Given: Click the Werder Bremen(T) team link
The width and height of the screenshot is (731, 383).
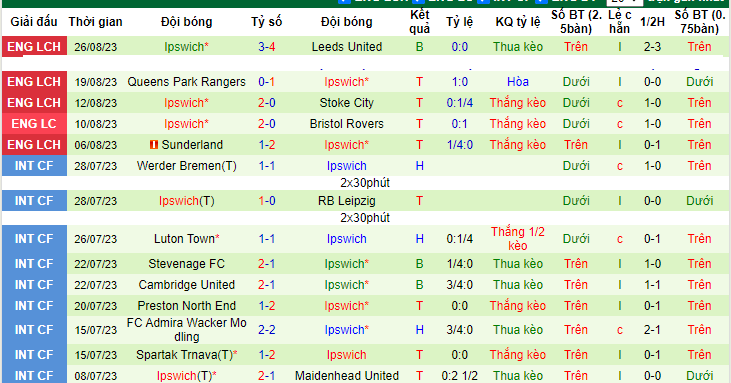Looking at the screenshot, I should pos(186,166).
